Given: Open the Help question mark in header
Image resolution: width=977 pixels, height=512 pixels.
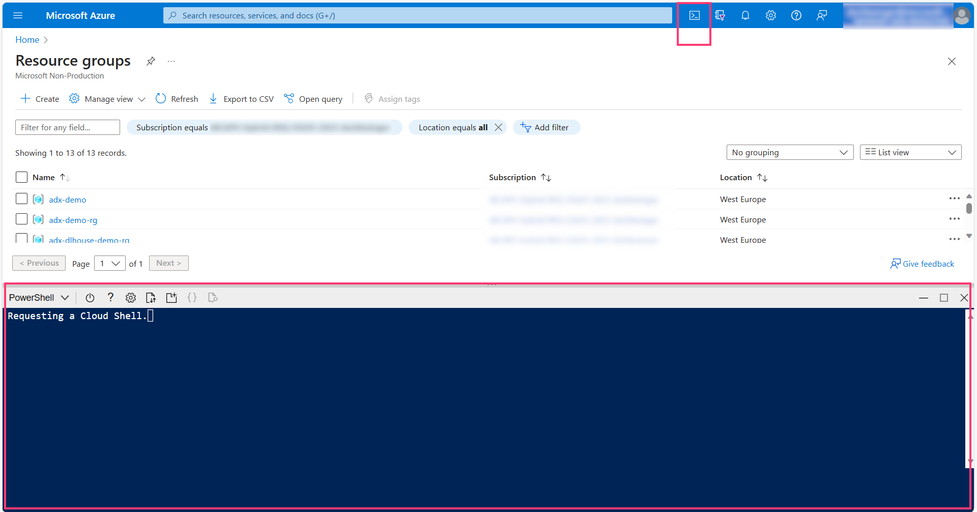Looking at the screenshot, I should point(796,16).
